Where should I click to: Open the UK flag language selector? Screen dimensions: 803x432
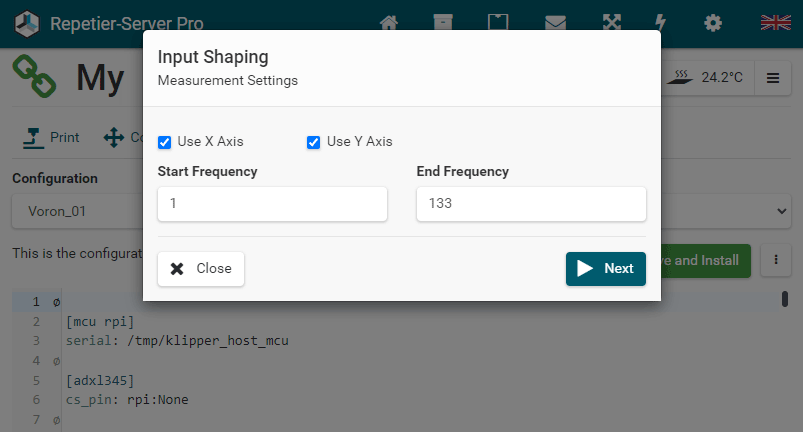coord(775,22)
